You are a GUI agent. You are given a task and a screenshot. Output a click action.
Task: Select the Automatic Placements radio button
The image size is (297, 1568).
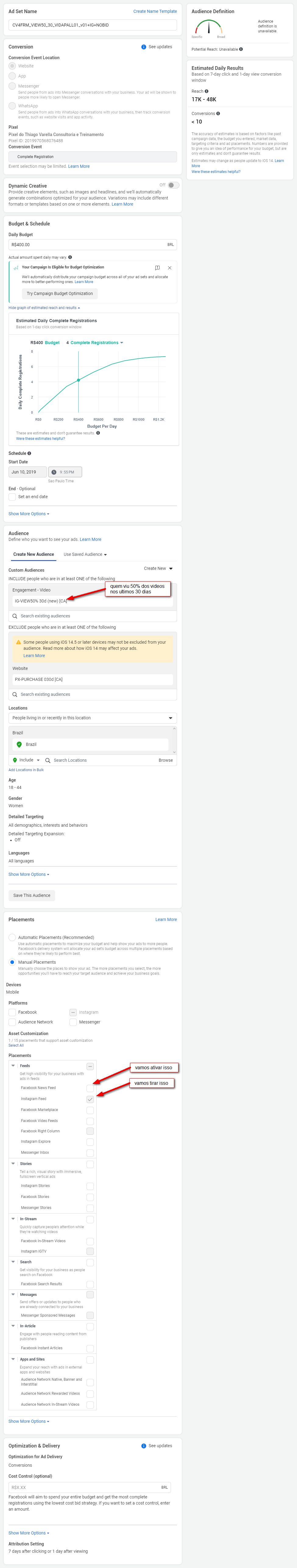point(12,937)
